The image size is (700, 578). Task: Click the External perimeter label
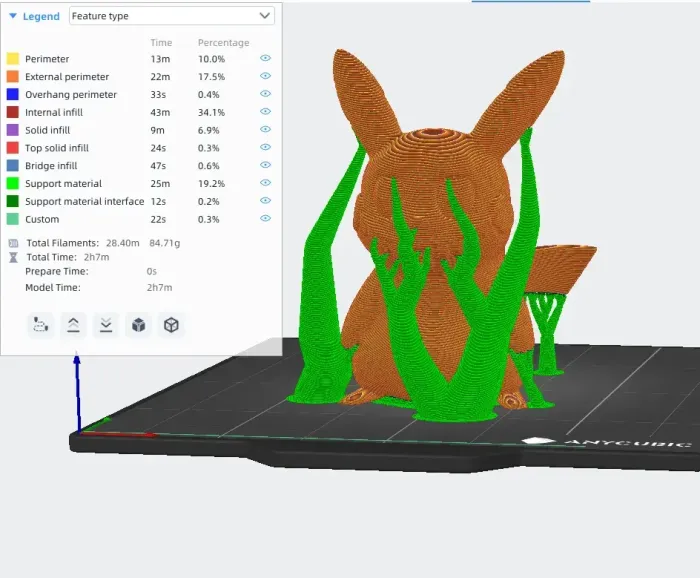(x=67, y=77)
